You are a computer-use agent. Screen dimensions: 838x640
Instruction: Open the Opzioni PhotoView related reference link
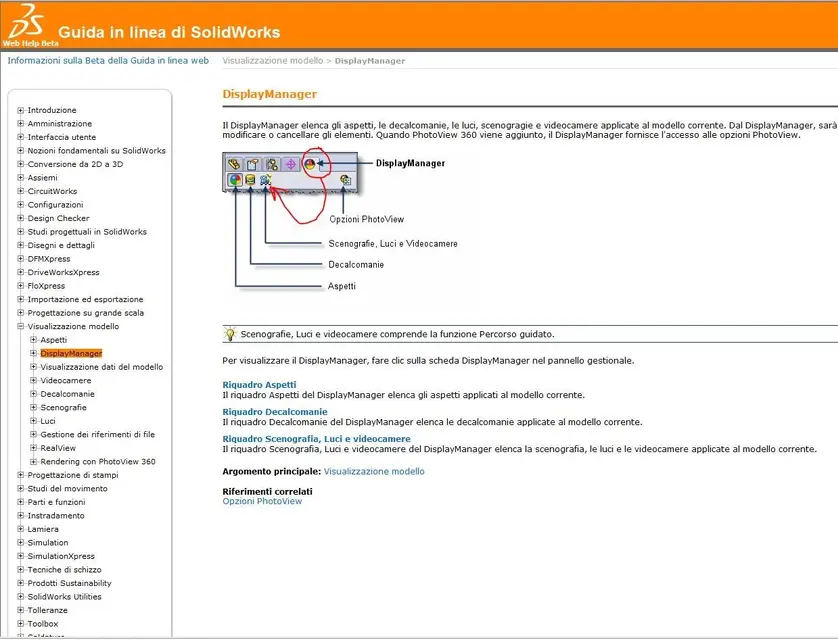click(262, 501)
